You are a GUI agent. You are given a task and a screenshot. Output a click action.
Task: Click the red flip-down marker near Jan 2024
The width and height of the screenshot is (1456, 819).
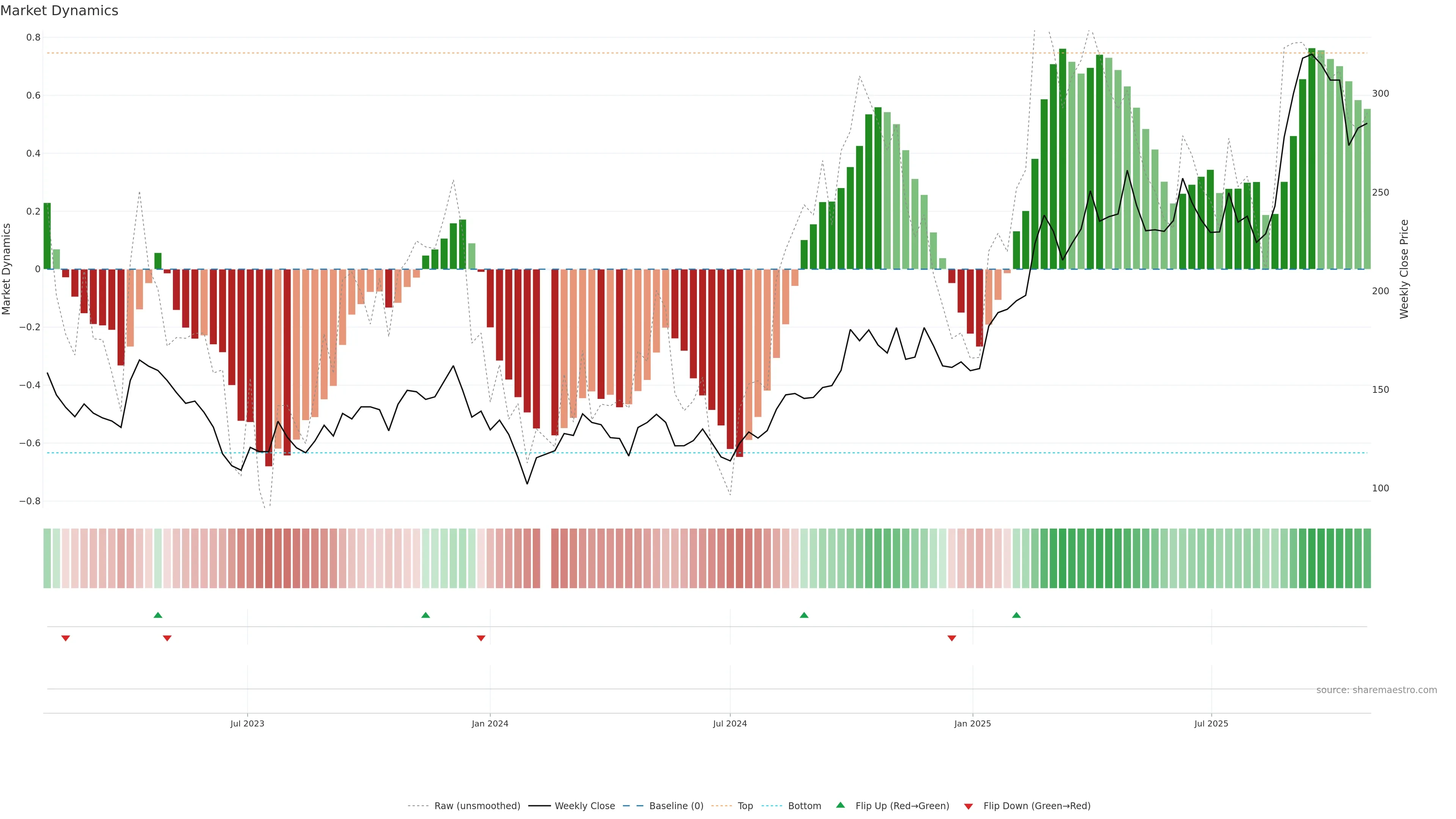pos(481,638)
